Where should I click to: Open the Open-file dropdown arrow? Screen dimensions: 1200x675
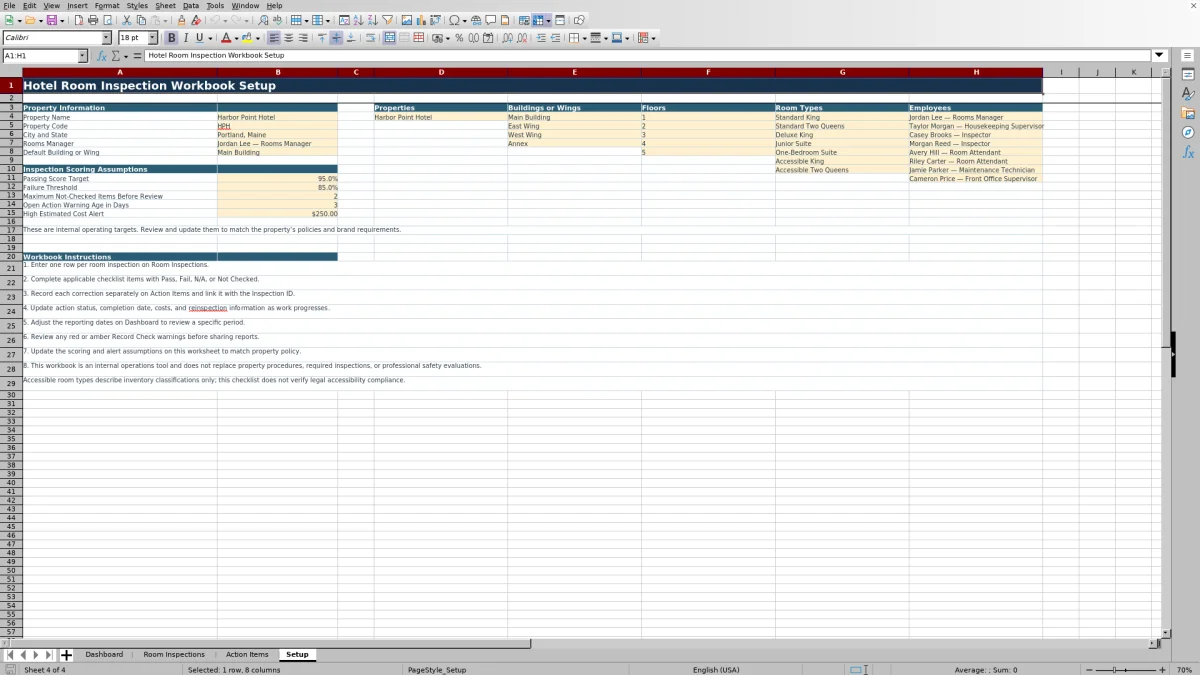tap(40, 20)
